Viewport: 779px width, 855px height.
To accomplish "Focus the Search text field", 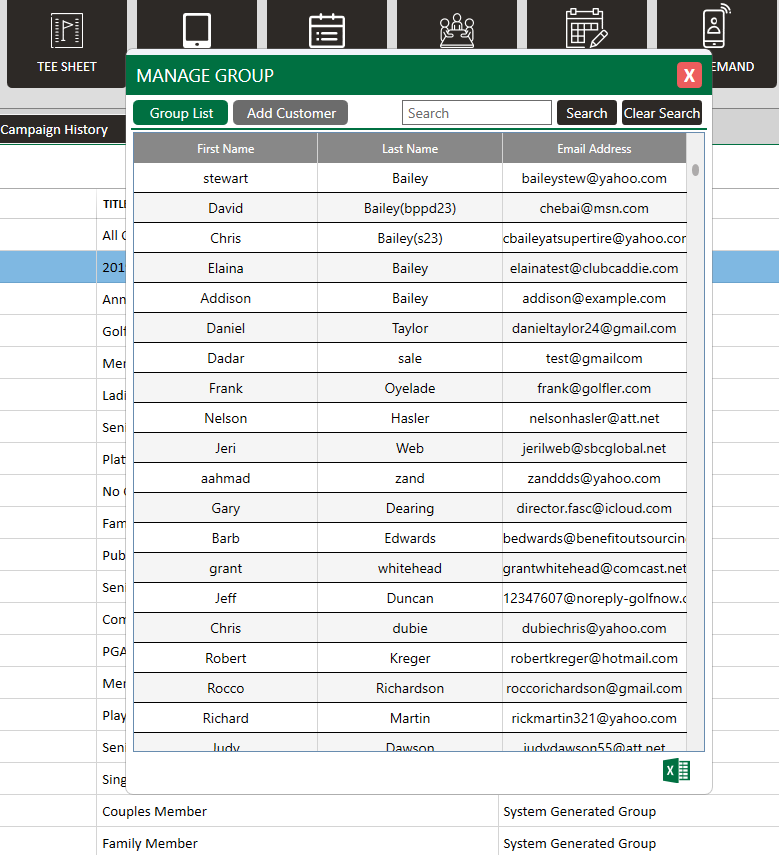I will coord(477,113).
